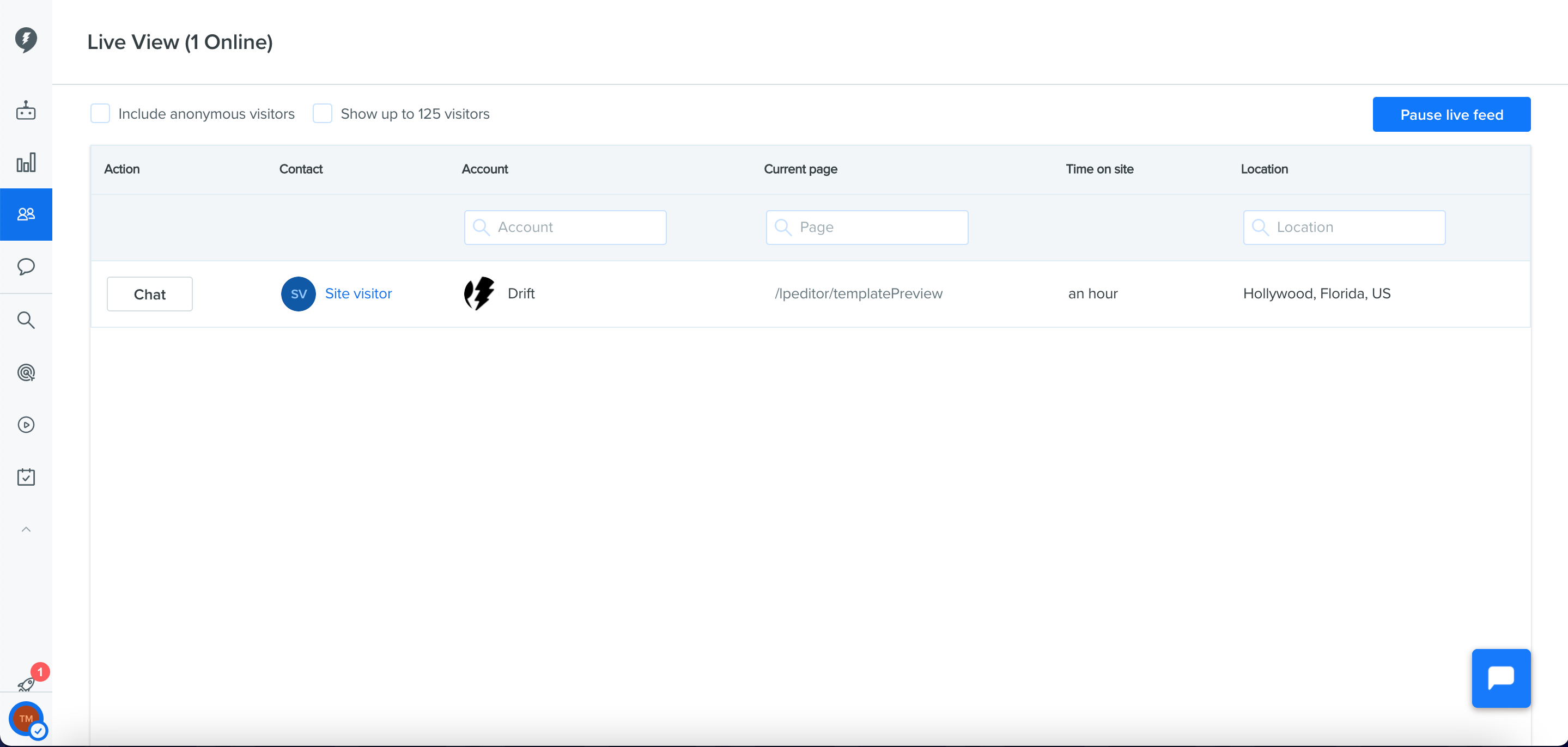This screenshot has height=747, width=1568.
Task: Open the Site visitor contact link
Action: 358,294
